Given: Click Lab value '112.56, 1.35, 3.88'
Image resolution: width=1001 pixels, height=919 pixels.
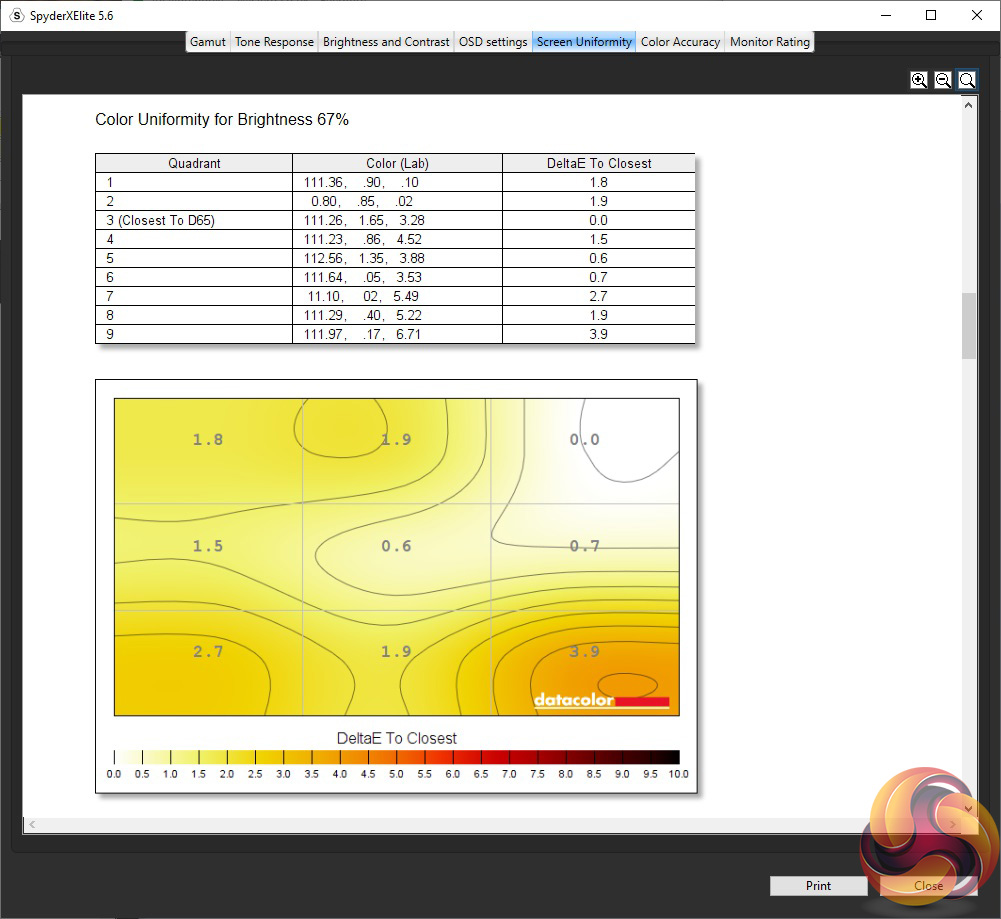Looking at the screenshot, I should pyautogui.click(x=364, y=258).
